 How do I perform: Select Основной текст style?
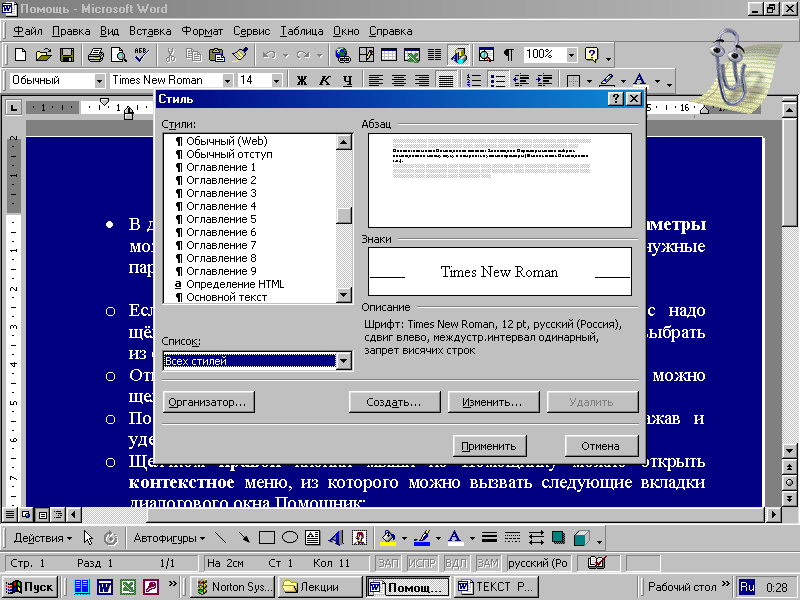tap(220, 297)
